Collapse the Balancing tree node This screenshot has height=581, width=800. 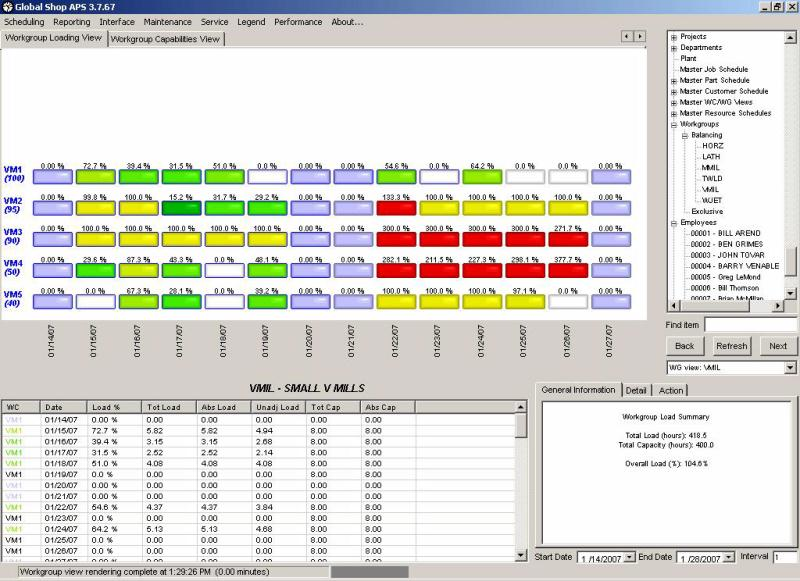tap(685, 136)
